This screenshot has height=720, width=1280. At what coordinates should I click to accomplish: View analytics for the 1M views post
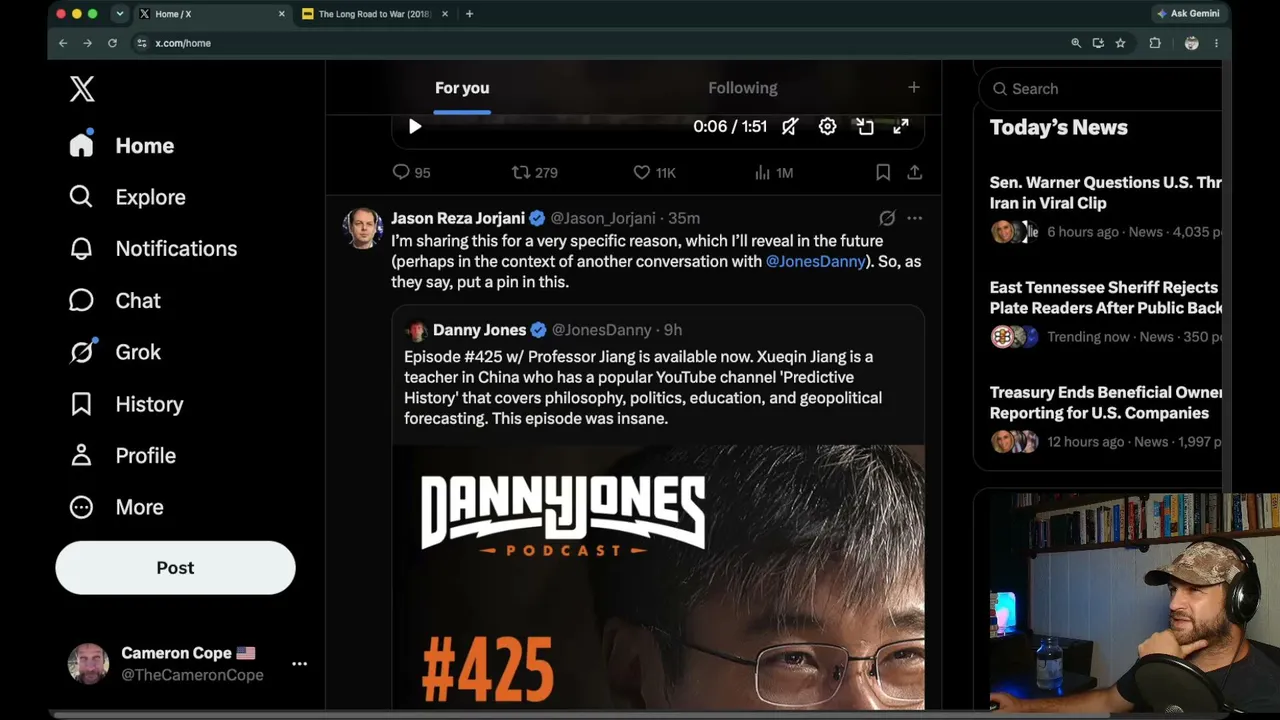pos(773,173)
